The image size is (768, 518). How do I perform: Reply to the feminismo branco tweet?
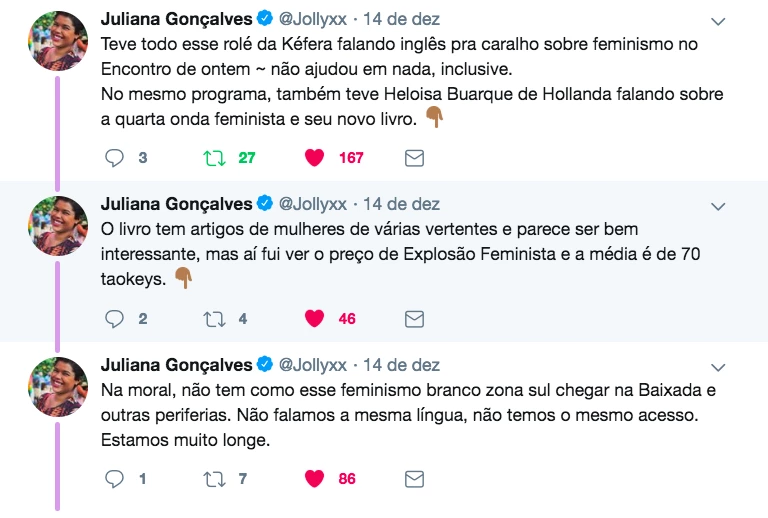coord(115,479)
